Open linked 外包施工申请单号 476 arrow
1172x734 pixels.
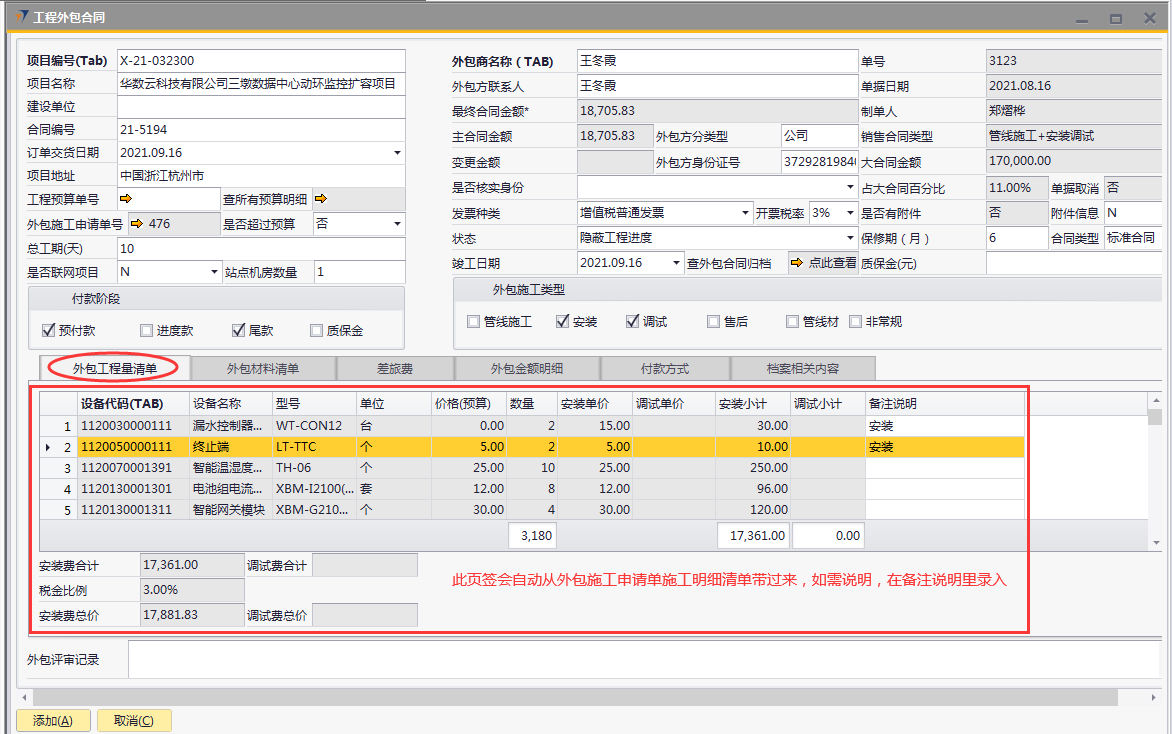(x=137, y=224)
